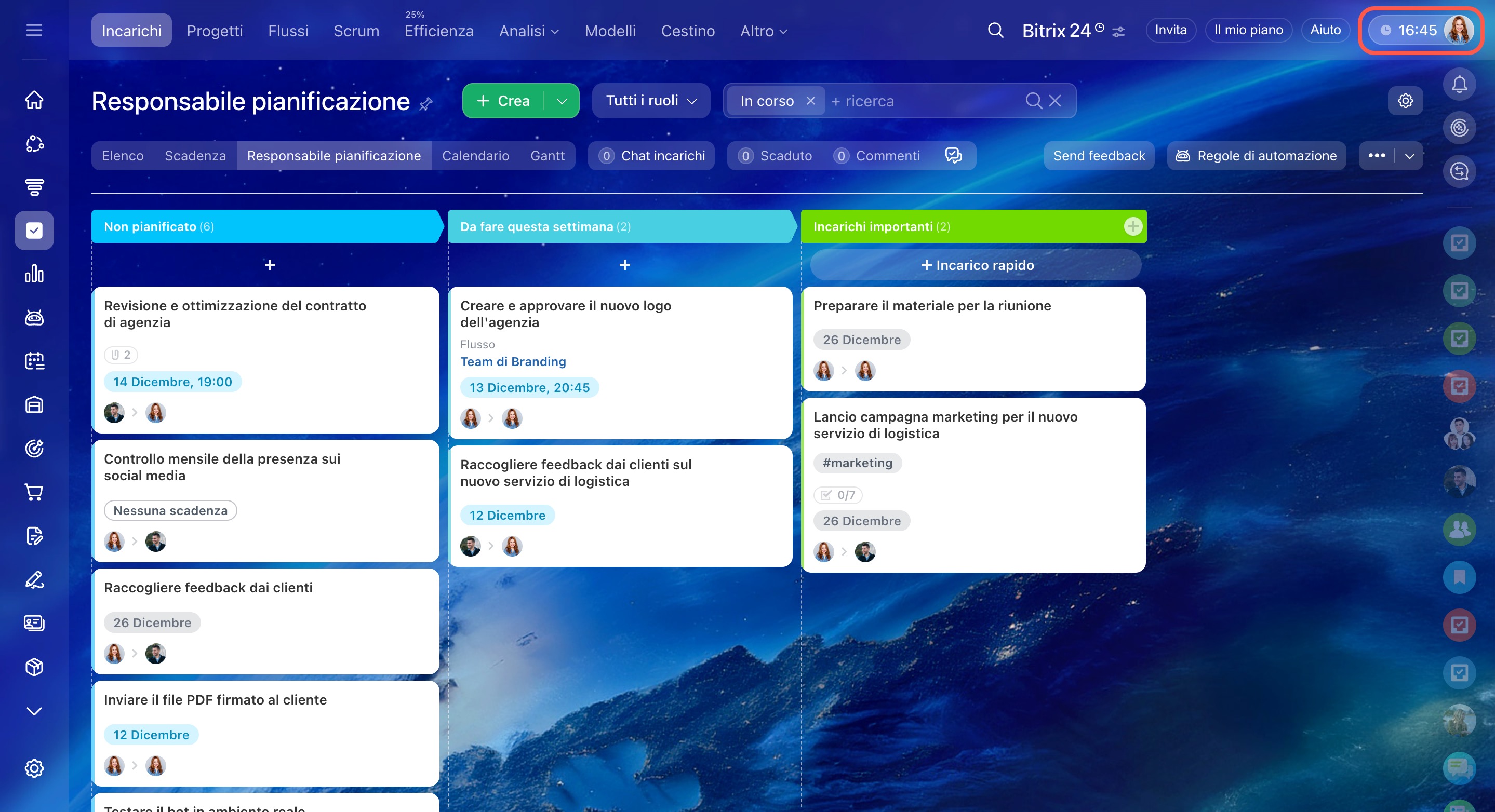Open the Team di Branding link
The width and height of the screenshot is (1495, 812).
[513, 361]
